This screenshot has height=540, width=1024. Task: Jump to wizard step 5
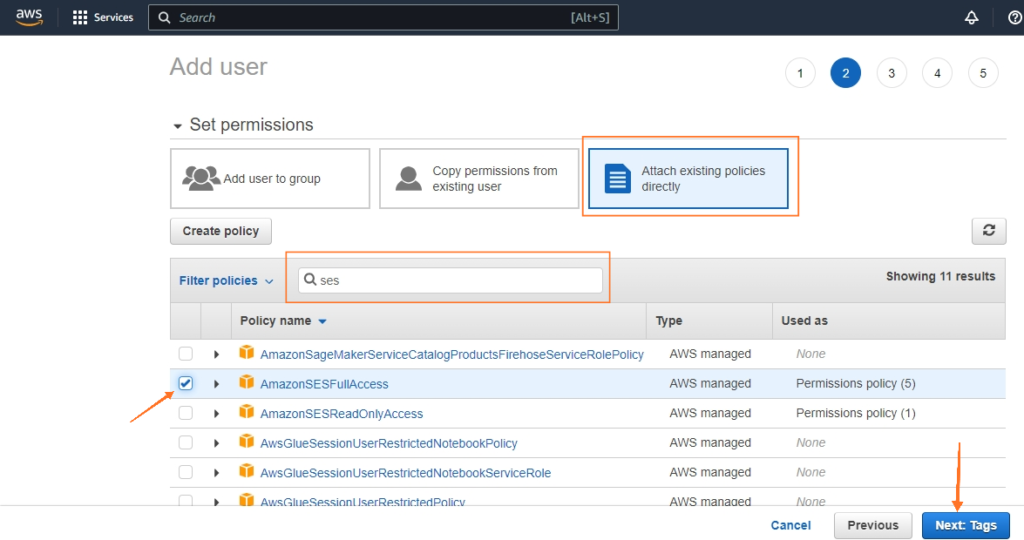point(983,73)
